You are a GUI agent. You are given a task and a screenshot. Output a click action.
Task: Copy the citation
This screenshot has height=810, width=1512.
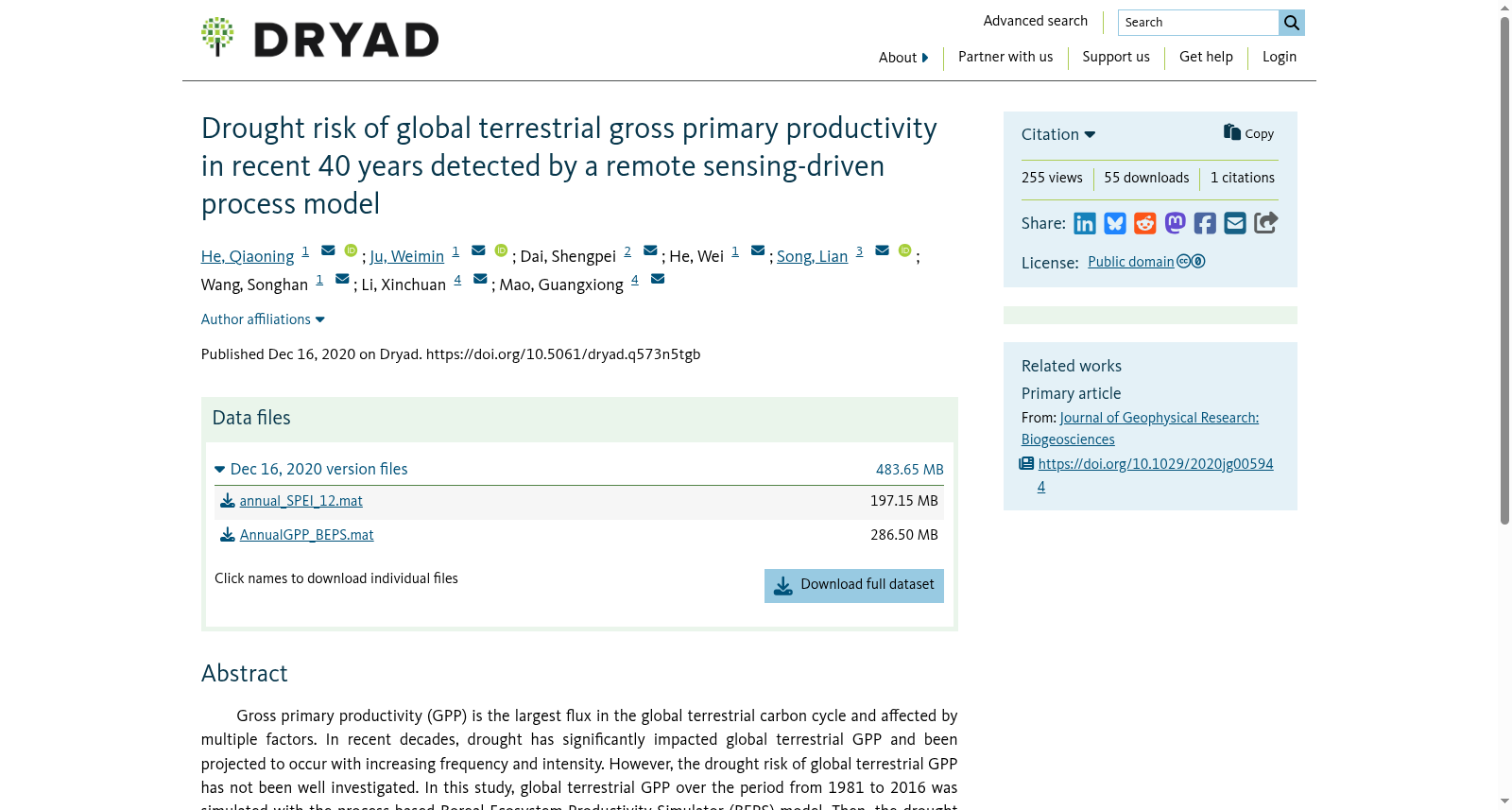pyautogui.click(x=1248, y=133)
